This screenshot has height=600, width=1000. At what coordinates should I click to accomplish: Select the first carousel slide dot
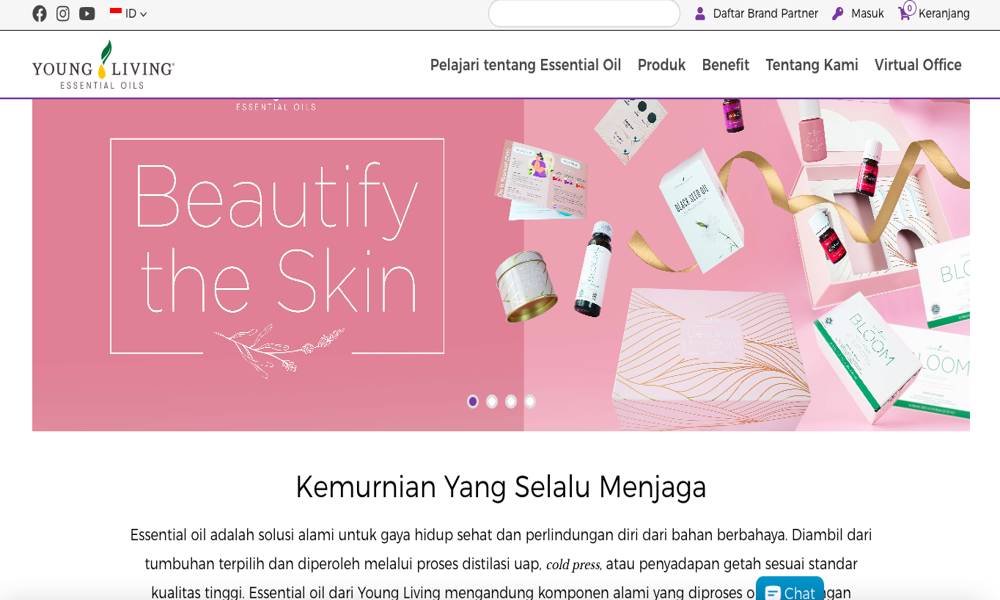[x=473, y=401]
